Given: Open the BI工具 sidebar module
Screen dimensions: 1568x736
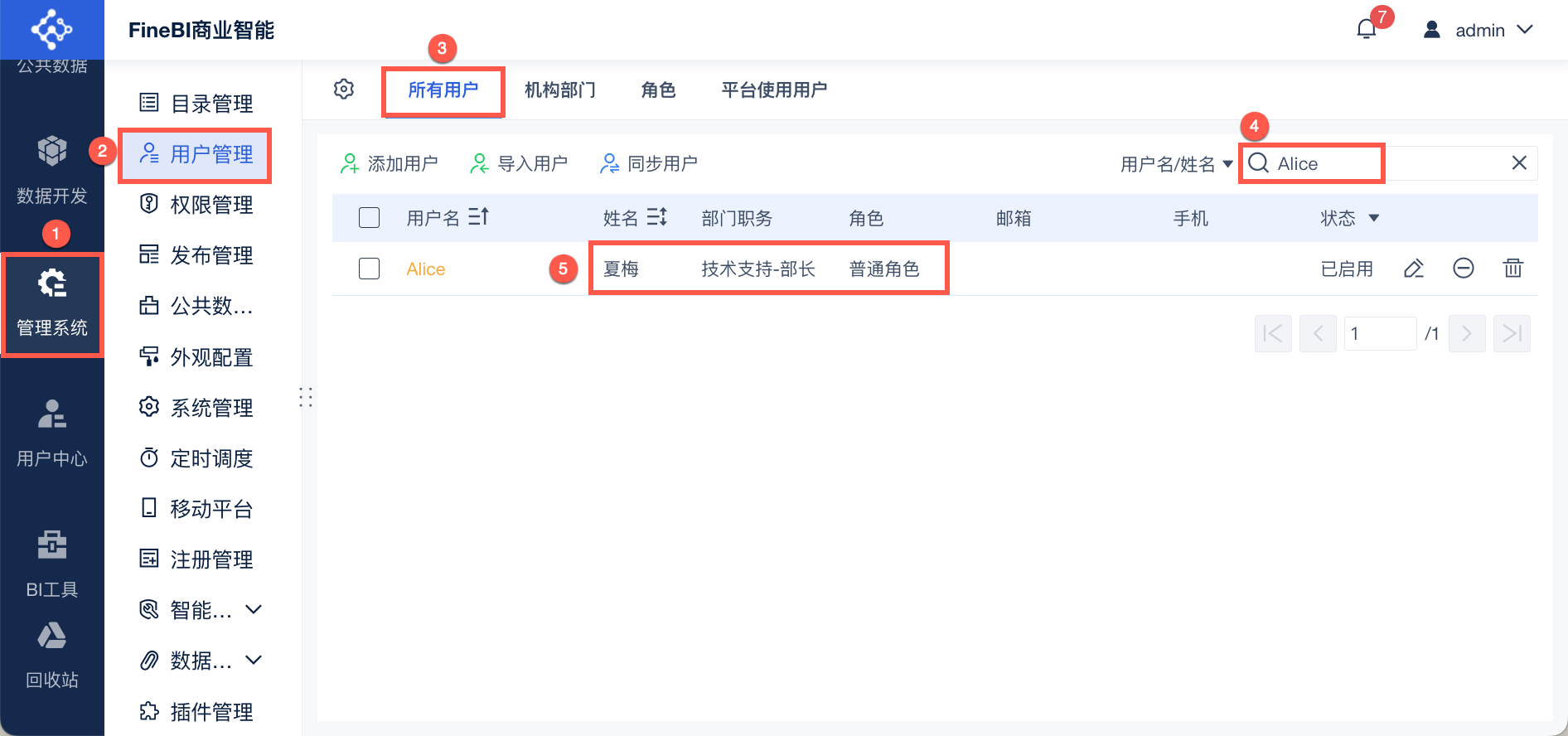Looking at the screenshot, I should pos(52,564).
